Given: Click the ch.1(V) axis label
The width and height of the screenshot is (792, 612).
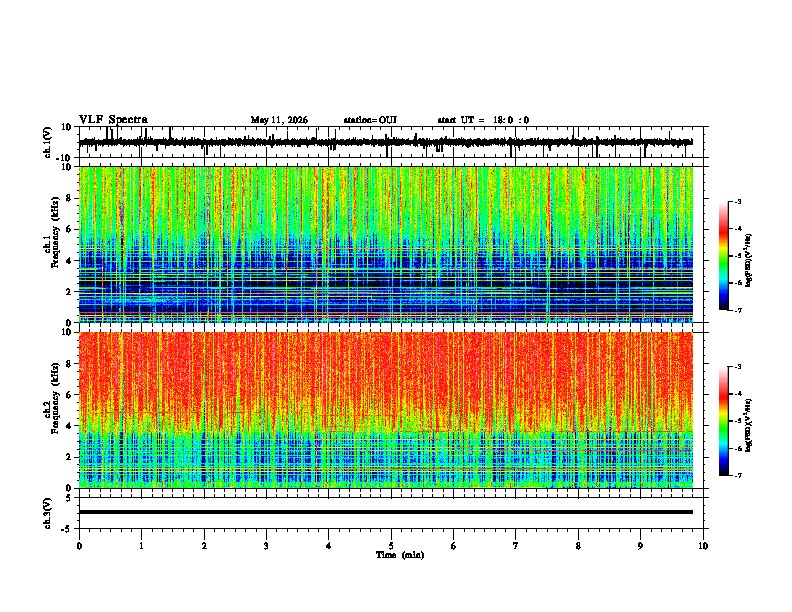Looking at the screenshot, I should coord(48,142).
